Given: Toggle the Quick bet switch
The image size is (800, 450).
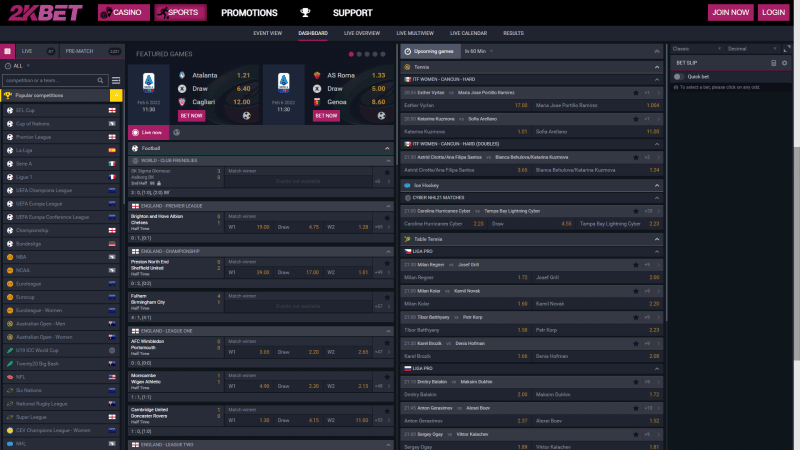Looking at the screenshot, I should (679, 77).
